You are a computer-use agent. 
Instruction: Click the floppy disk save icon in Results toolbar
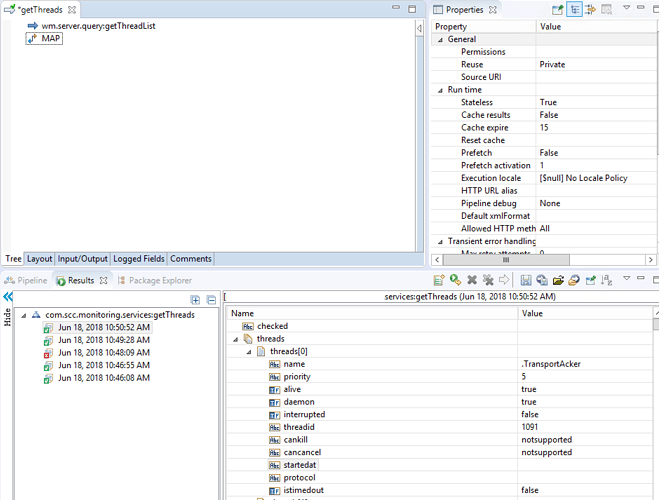(x=526, y=280)
